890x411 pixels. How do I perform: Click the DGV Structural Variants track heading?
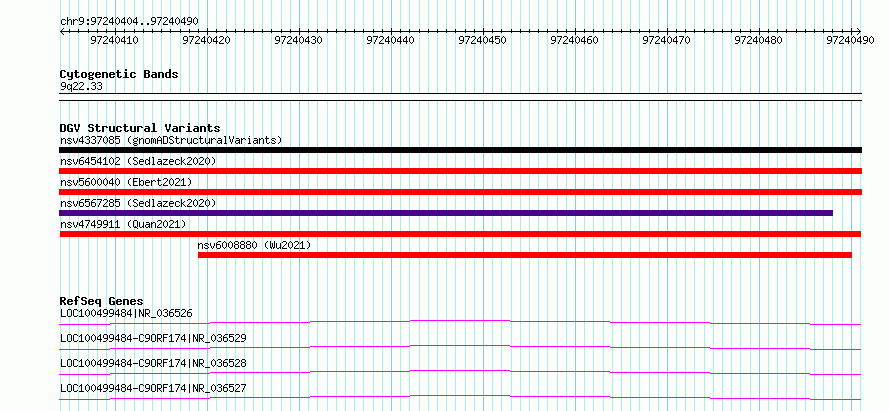140,128
